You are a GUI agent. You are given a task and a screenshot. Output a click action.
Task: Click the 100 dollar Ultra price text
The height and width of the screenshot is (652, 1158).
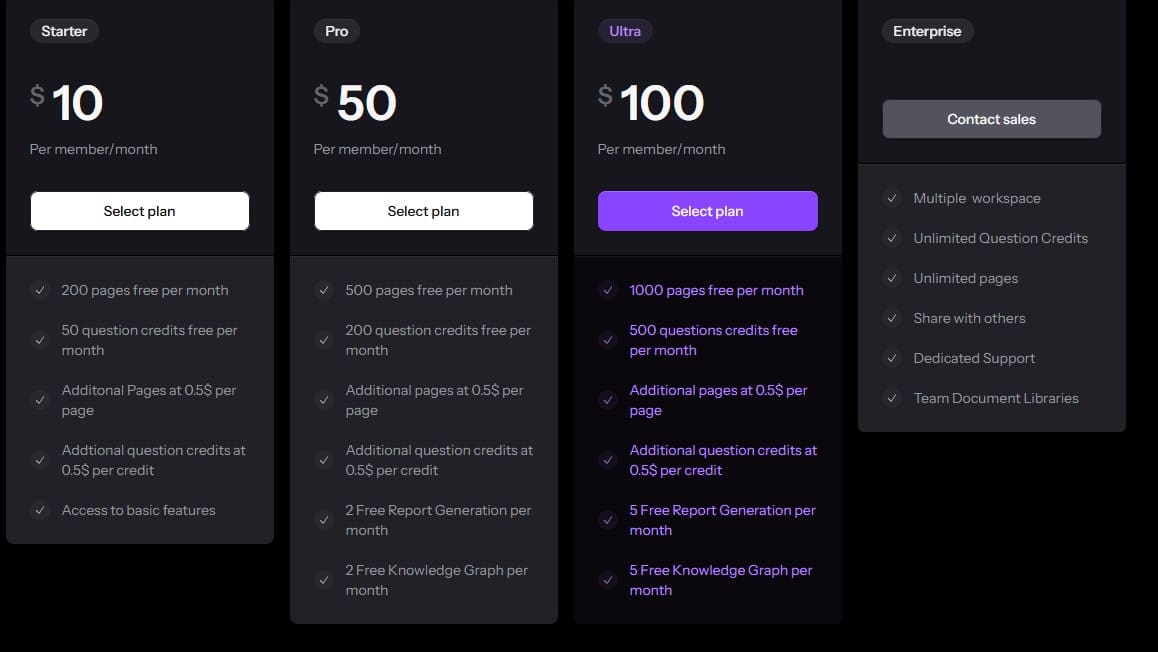point(664,100)
